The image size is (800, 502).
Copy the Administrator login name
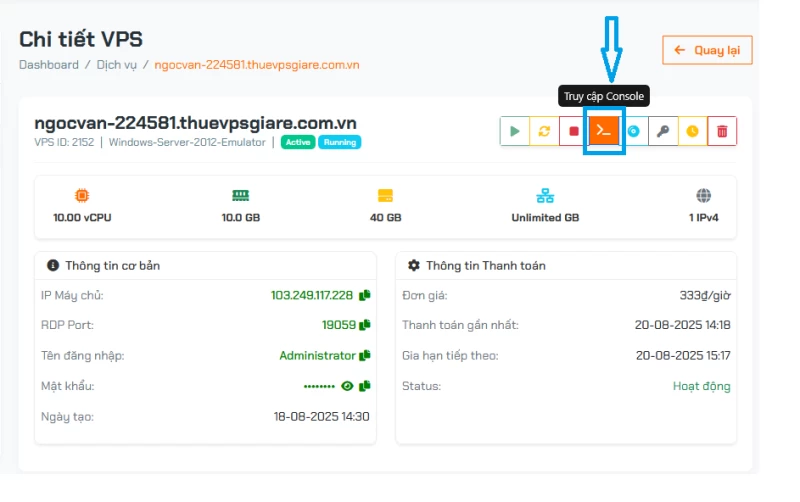pyautogui.click(x=364, y=356)
